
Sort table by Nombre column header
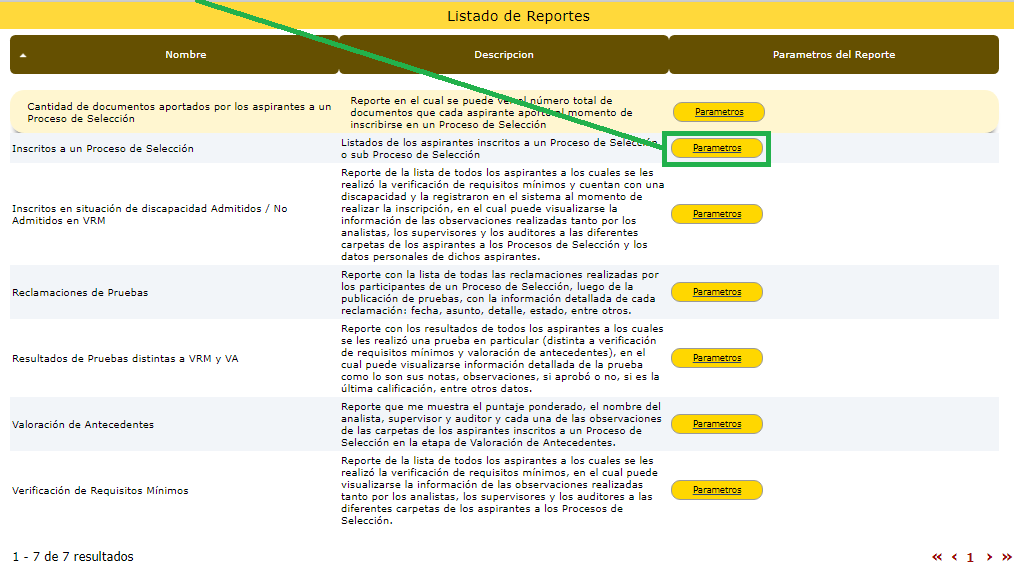click(x=186, y=55)
